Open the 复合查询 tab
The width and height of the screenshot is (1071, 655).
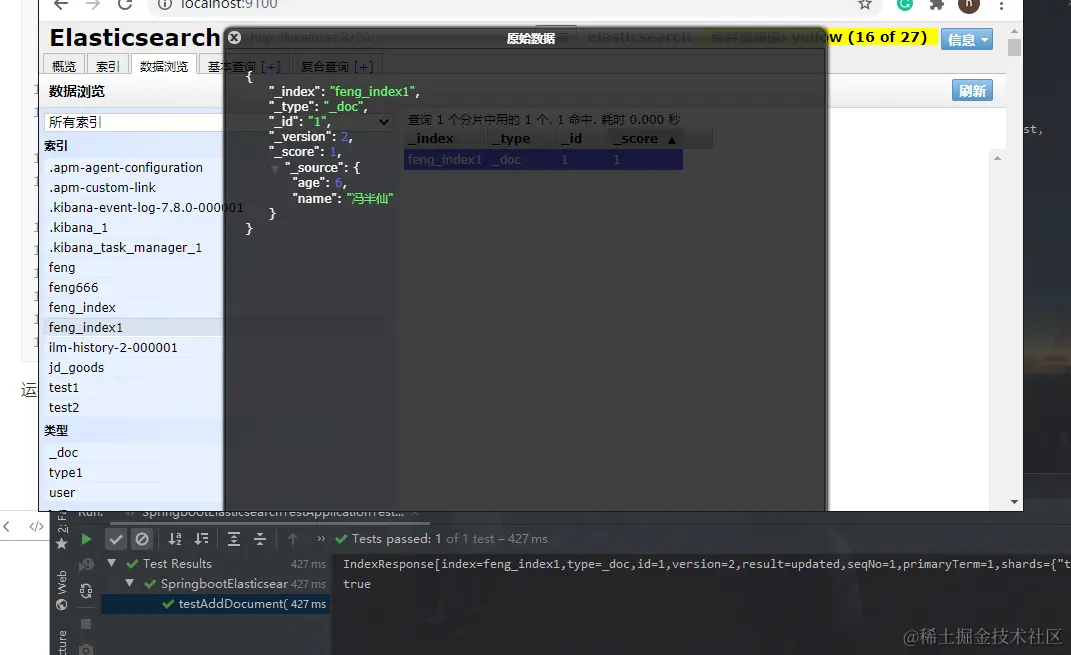325,66
